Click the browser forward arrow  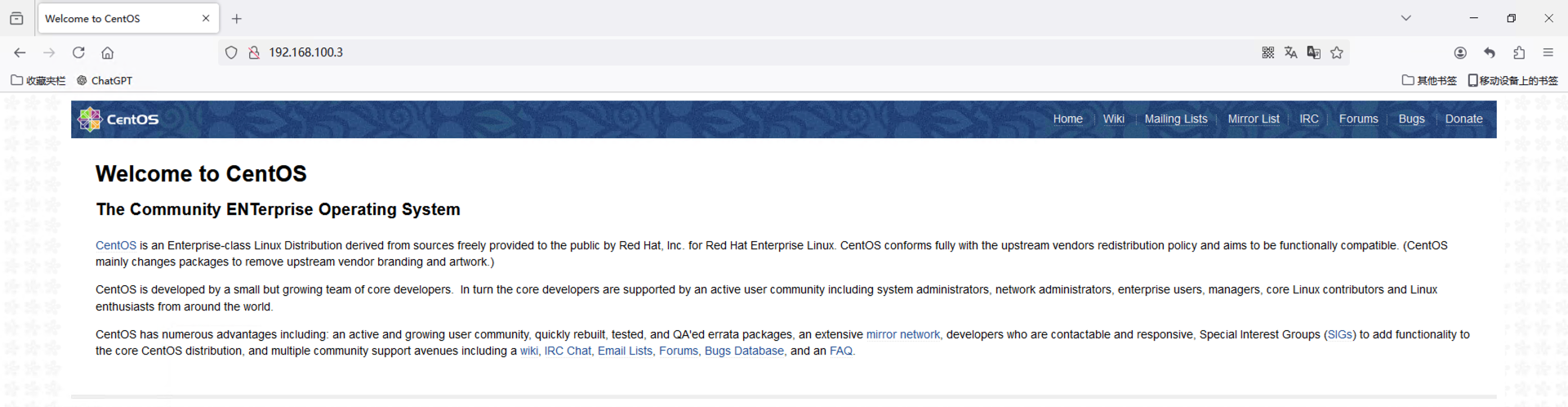pyautogui.click(x=49, y=52)
